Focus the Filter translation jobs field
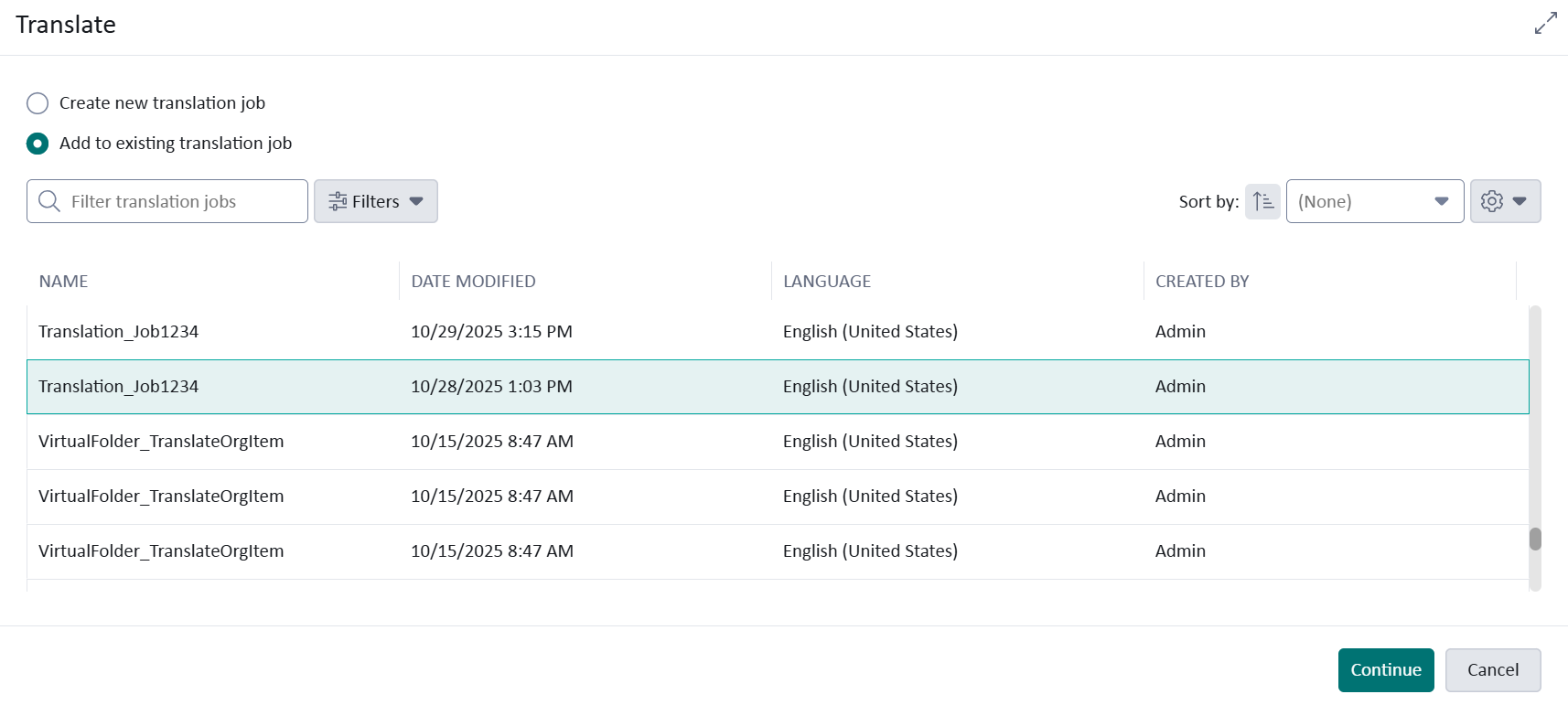The height and width of the screenshot is (705, 1568). (x=183, y=201)
